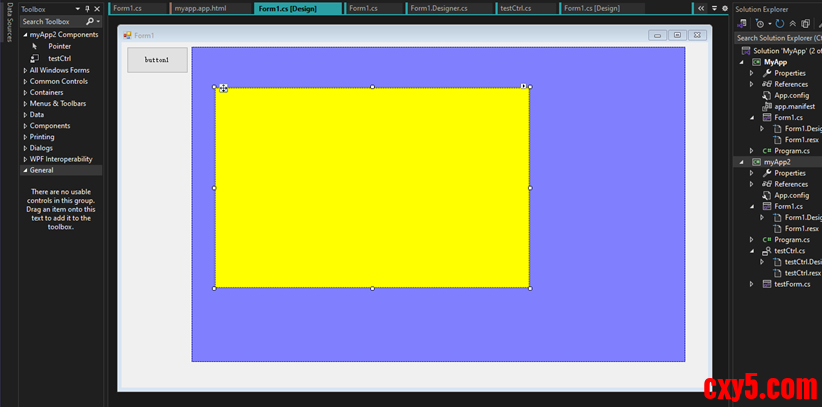
Task: Click button1 on the form designer
Action: (x=157, y=60)
